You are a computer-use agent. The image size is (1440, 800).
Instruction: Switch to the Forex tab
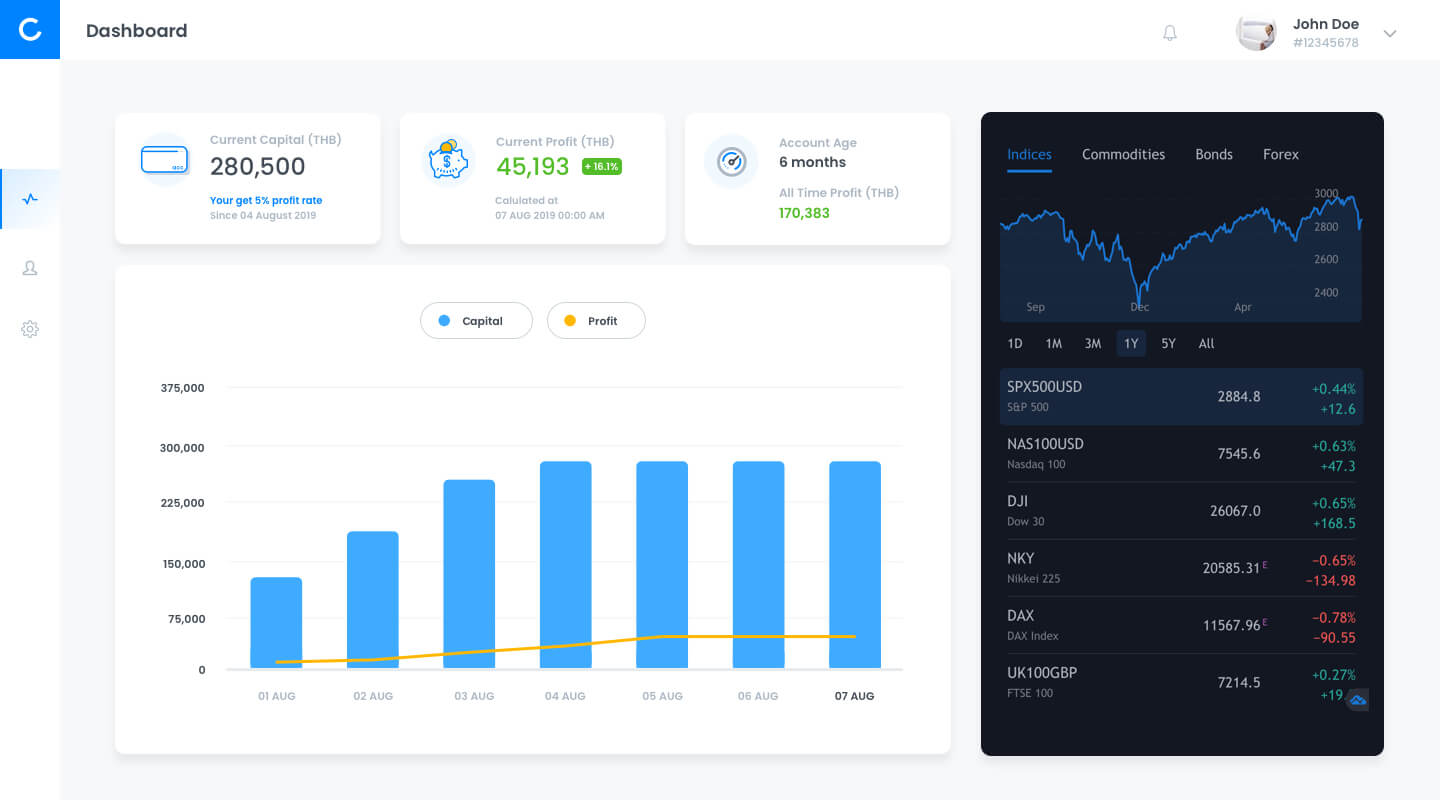1280,155
